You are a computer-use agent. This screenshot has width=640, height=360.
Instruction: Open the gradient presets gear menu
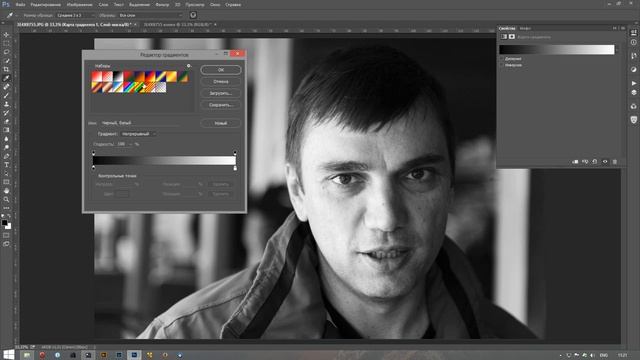[189, 65]
